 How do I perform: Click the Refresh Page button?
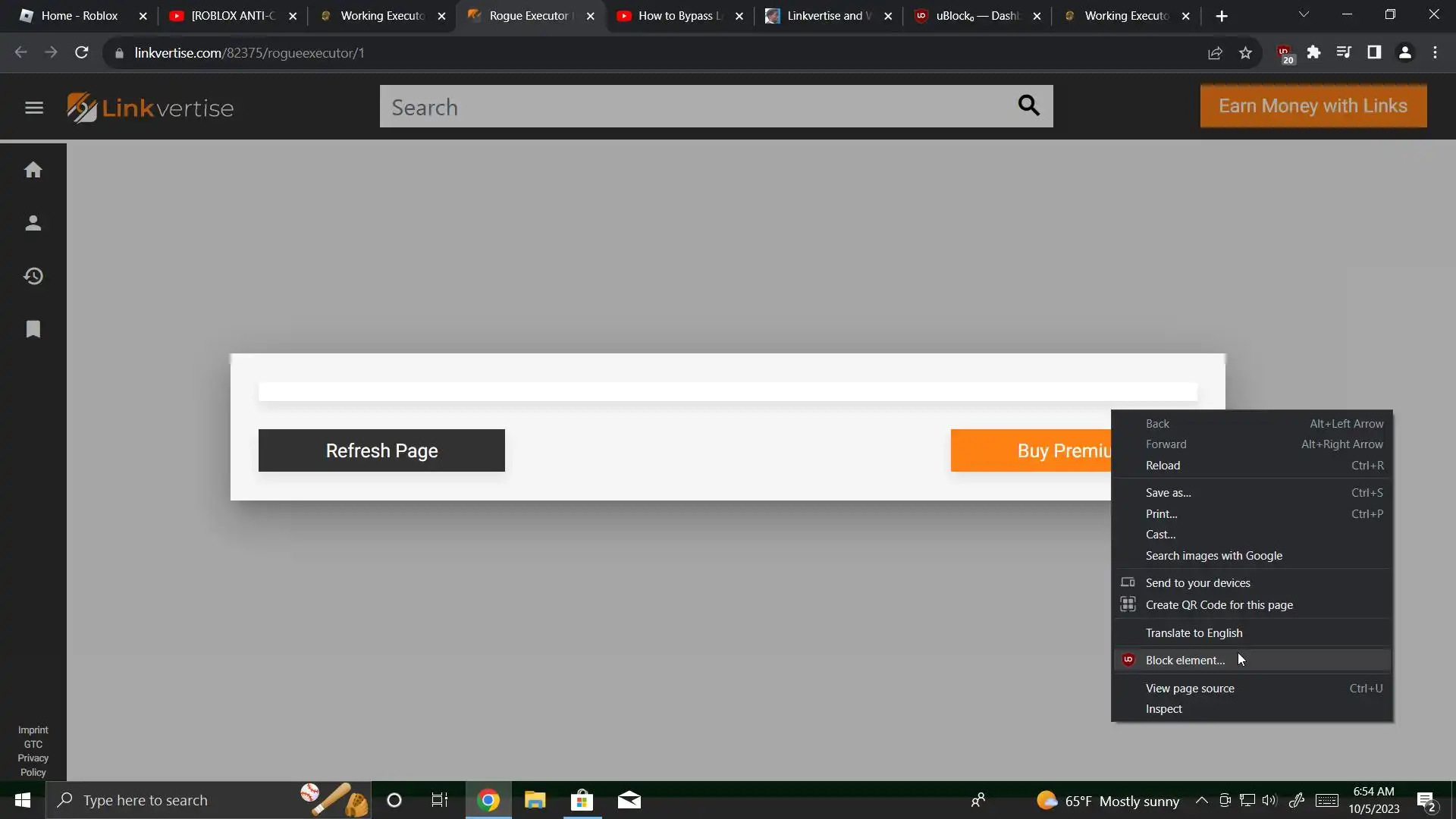coord(381,450)
